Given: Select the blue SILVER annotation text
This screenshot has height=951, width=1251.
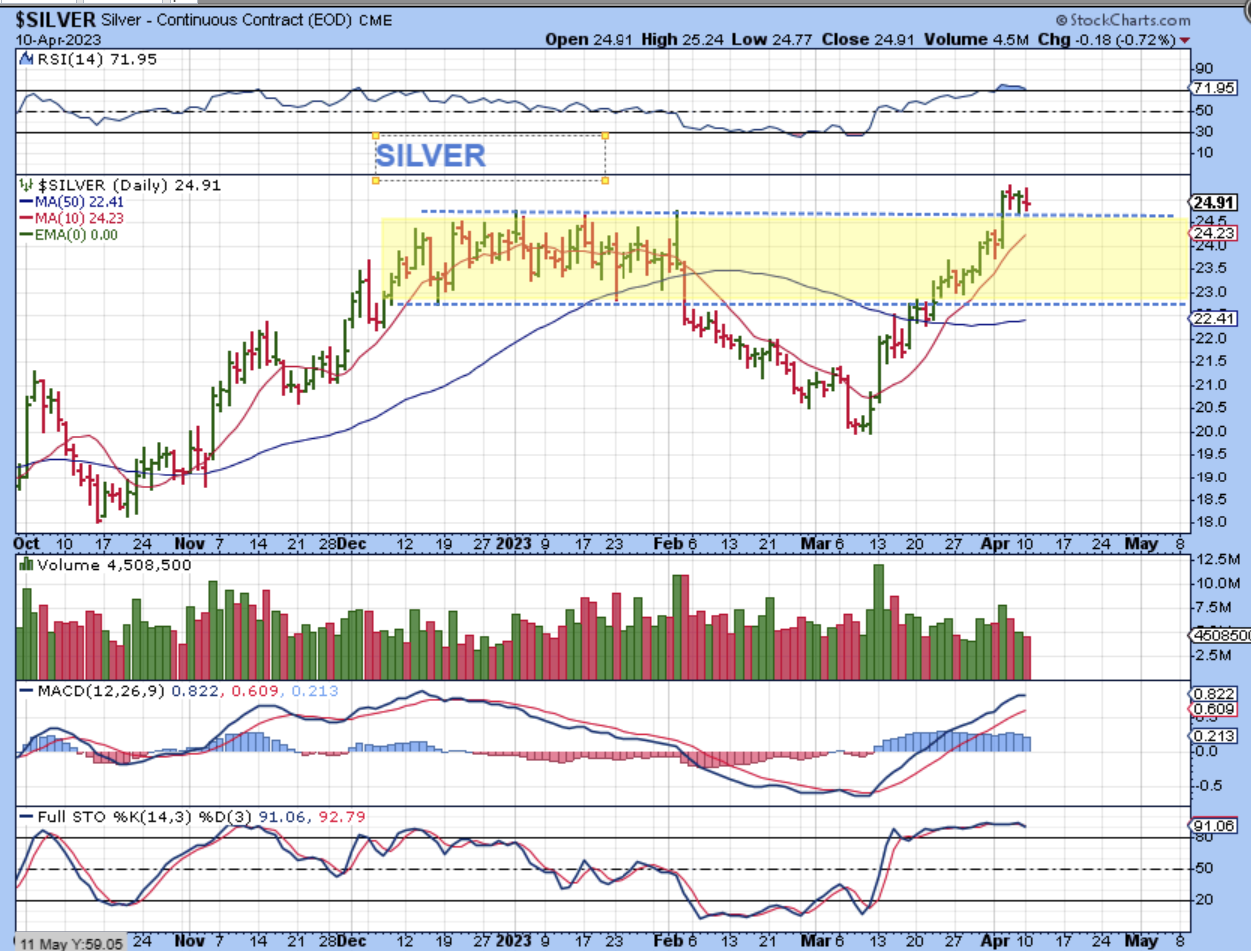Looking at the screenshot, I should click(x=430, y=155).
